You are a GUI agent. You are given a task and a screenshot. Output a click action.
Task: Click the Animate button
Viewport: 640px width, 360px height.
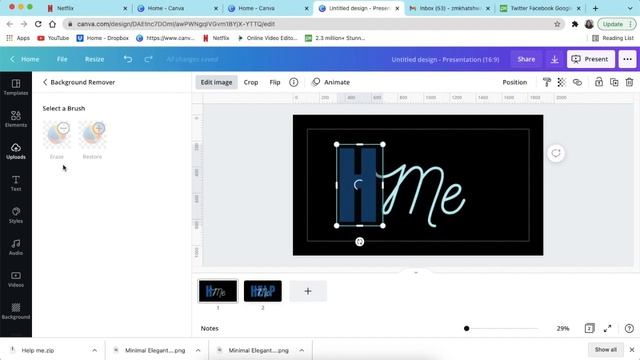(331, 82)
